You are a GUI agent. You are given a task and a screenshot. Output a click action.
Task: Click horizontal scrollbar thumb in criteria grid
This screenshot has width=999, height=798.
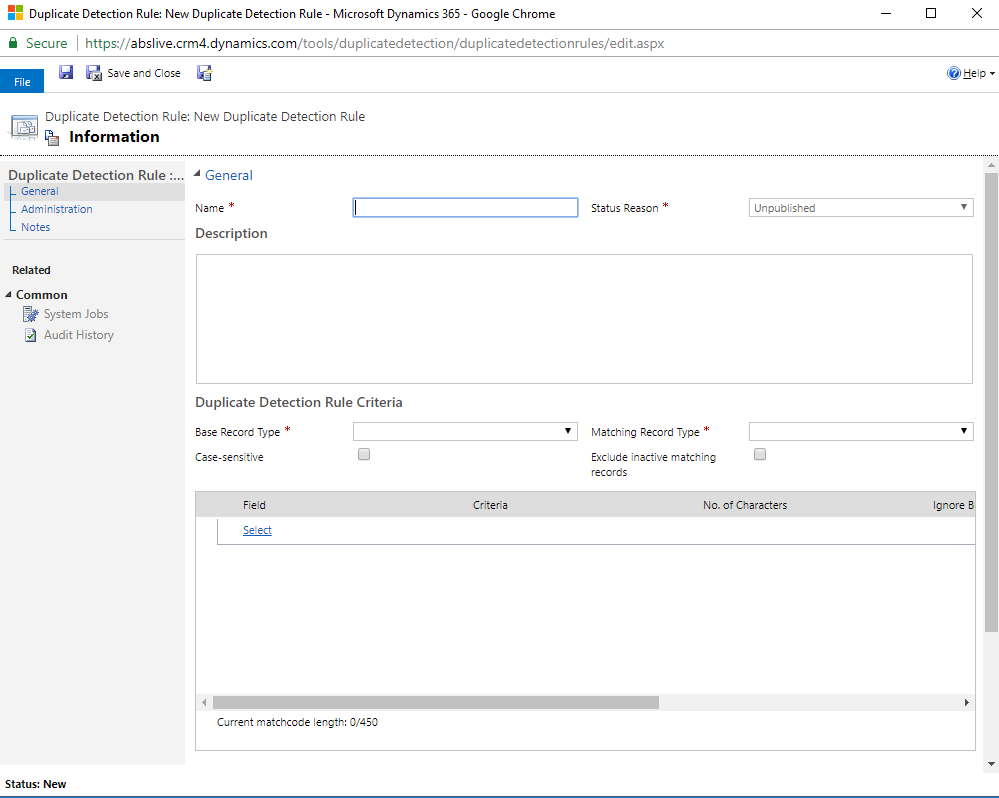pos(436,702)
